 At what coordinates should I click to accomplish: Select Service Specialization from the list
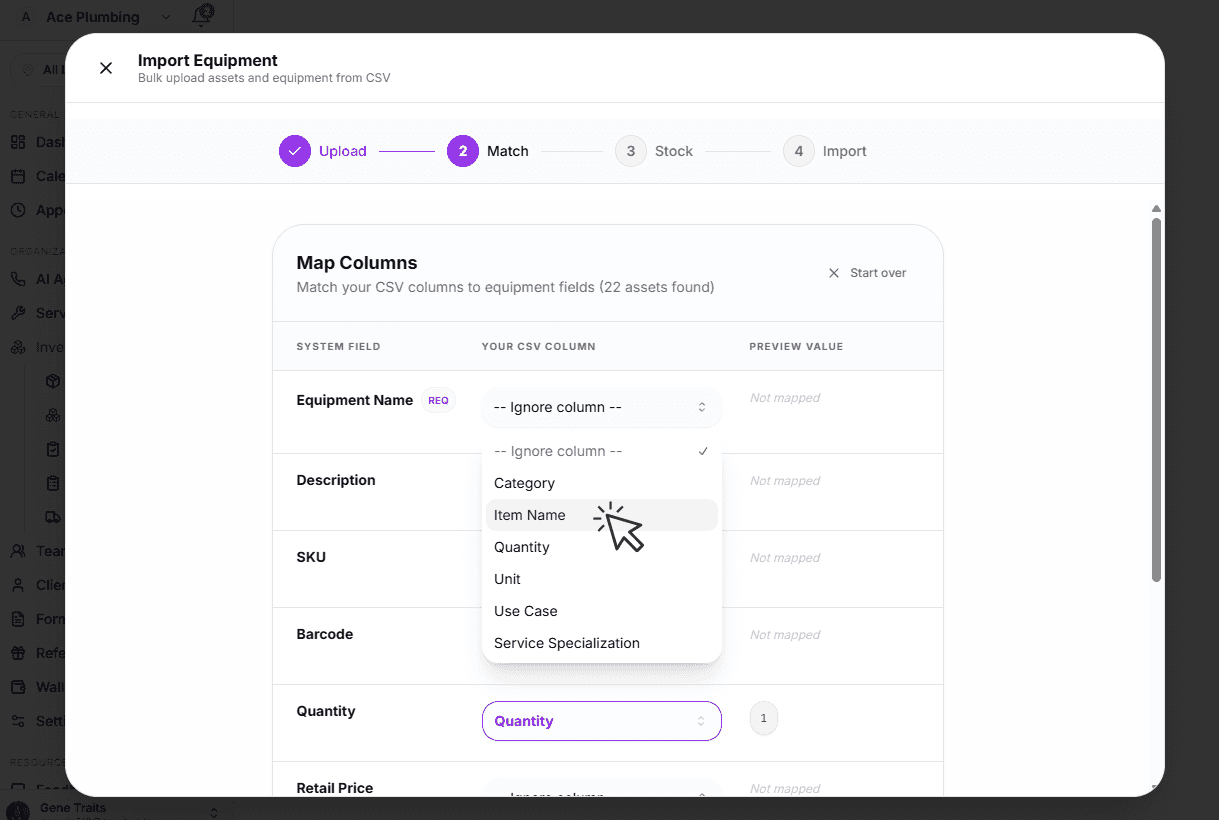(x=601, y=643)
